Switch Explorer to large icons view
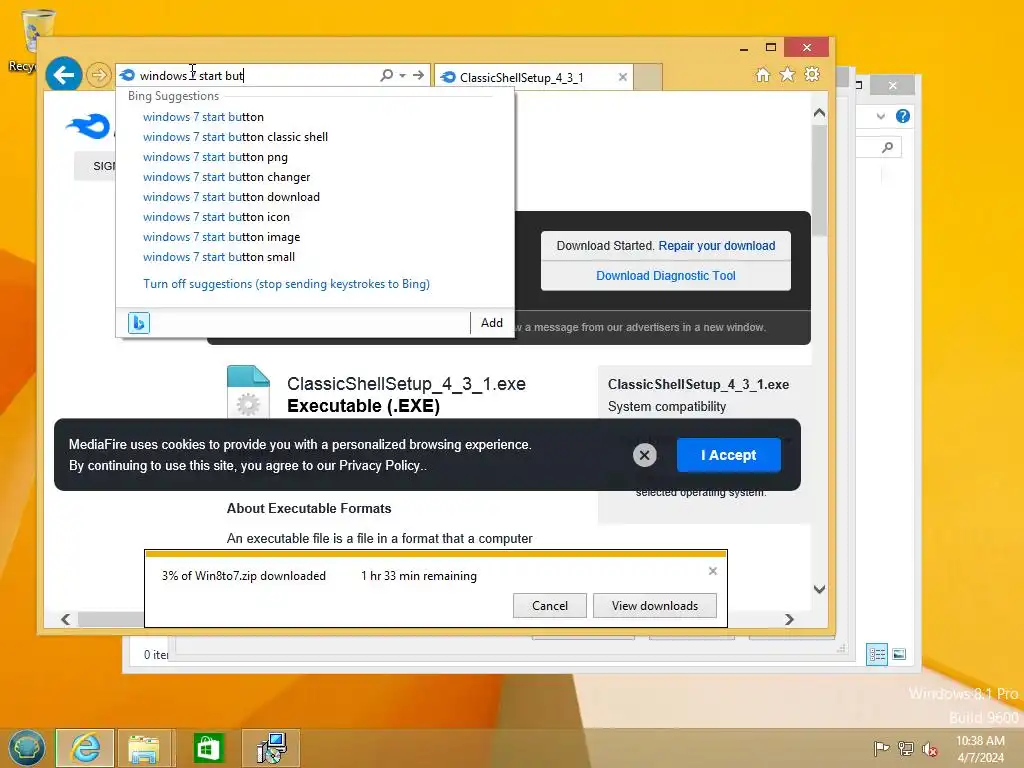Viewport: 1024px width, 768px height. [899, 654]
